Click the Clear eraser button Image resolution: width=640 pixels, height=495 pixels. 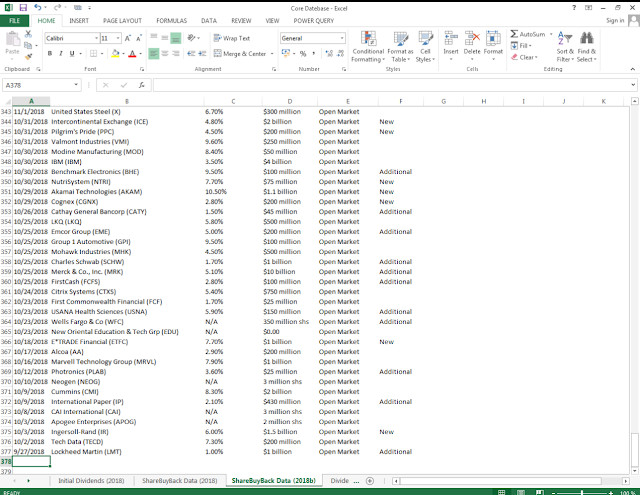pos(524,57)
